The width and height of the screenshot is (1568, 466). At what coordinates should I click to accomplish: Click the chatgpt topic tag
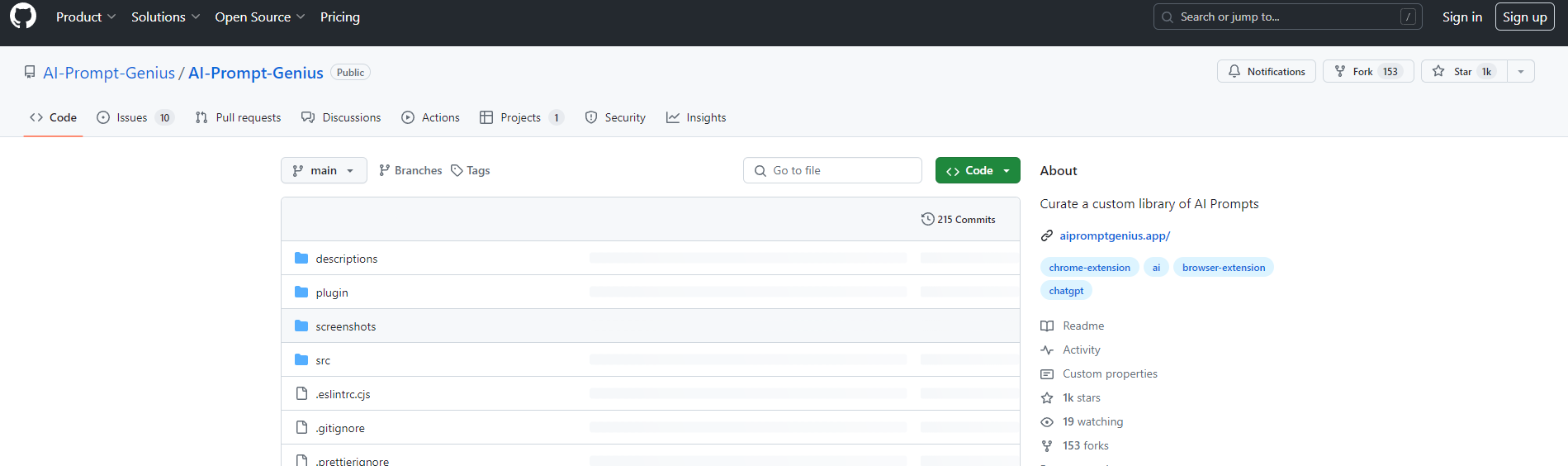coord(1066,291)
